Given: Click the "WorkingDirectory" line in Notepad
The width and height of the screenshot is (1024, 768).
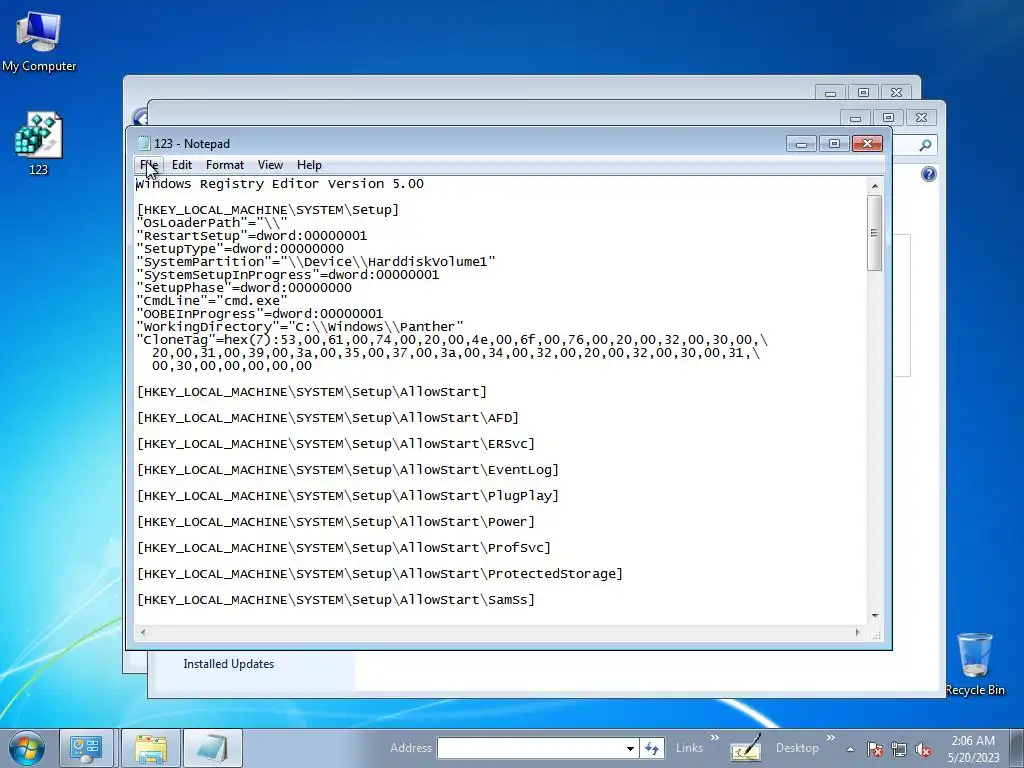Looking at the screenshot, I should click(x=300, y=327).
